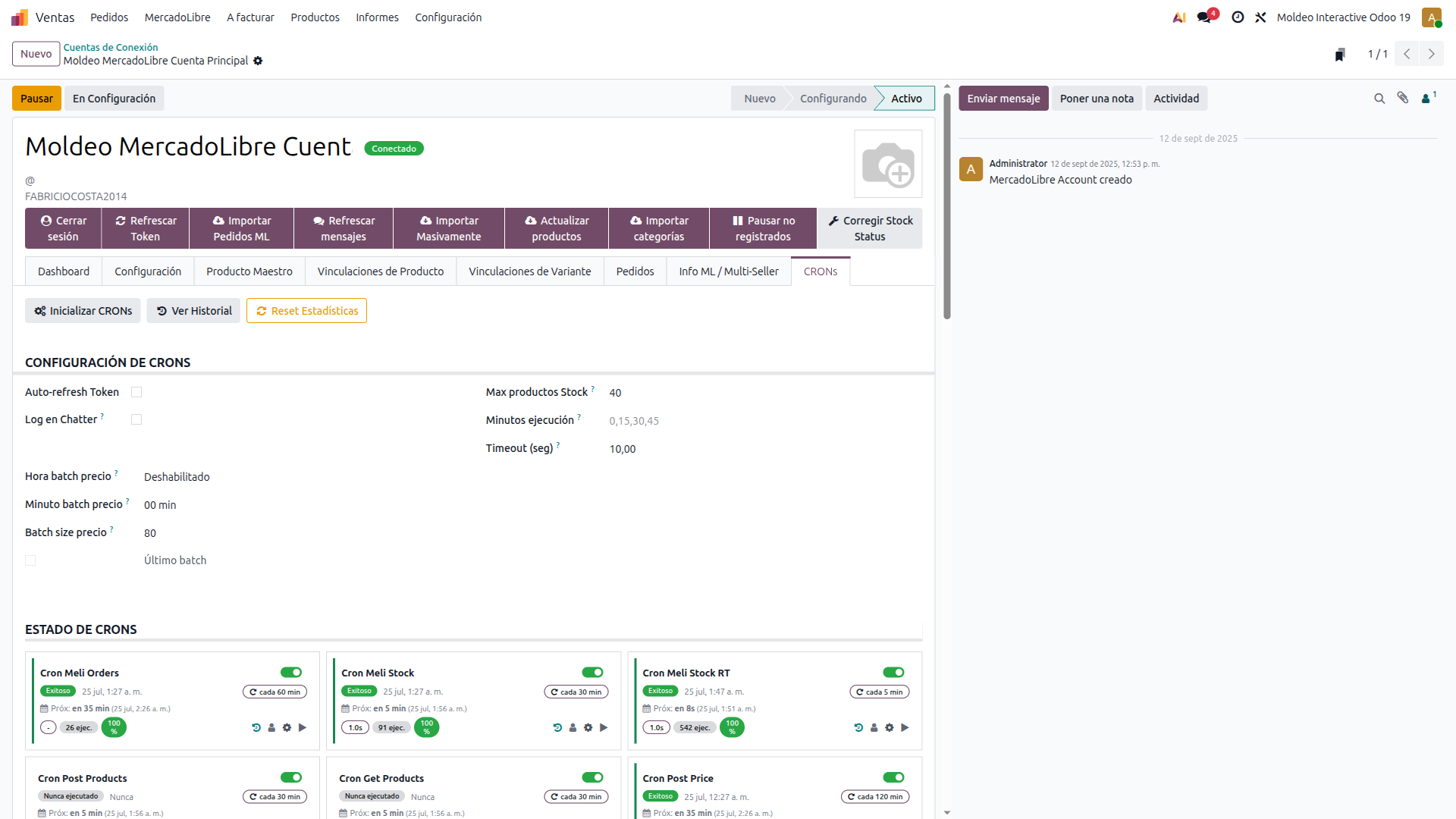Toggle the Cron Meli Orders switch
Screen dimensions: 1456x819
[291, 672]
